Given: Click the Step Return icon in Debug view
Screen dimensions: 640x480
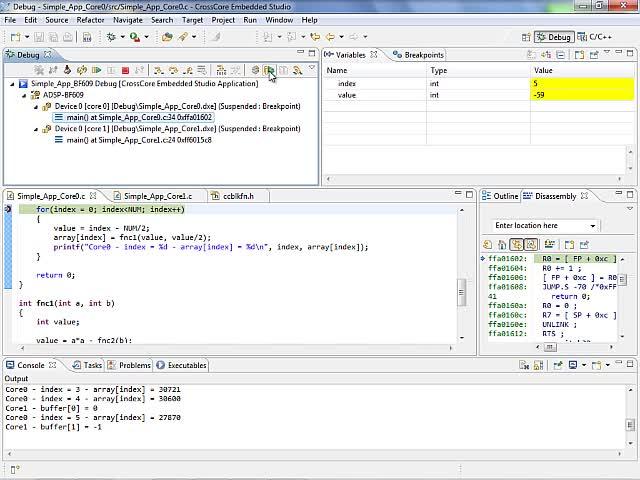Looking at the screenshot, I should pyautogui.click(x=187, y=70).
